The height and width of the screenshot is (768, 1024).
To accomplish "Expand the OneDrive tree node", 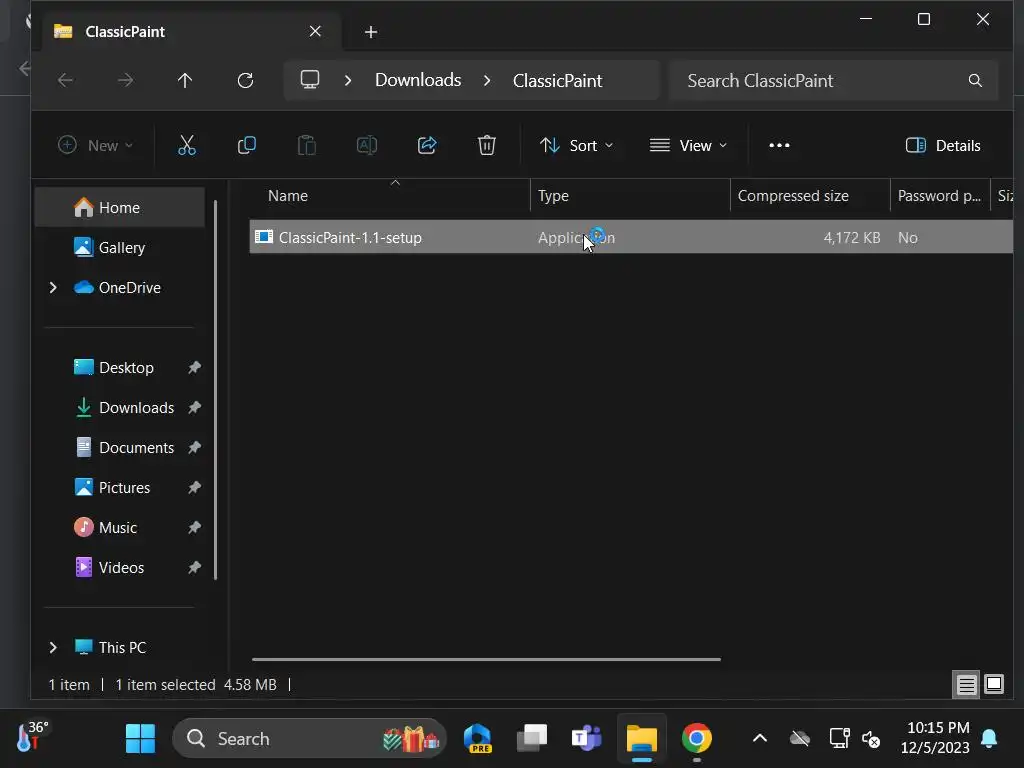I will pos(53,287).
